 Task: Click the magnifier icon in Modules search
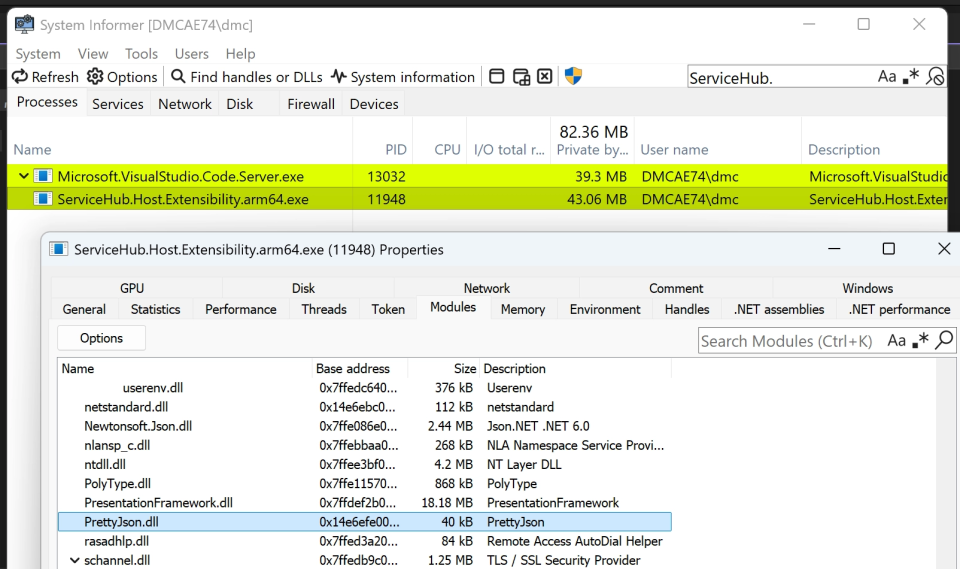click(x=944, y=340)
